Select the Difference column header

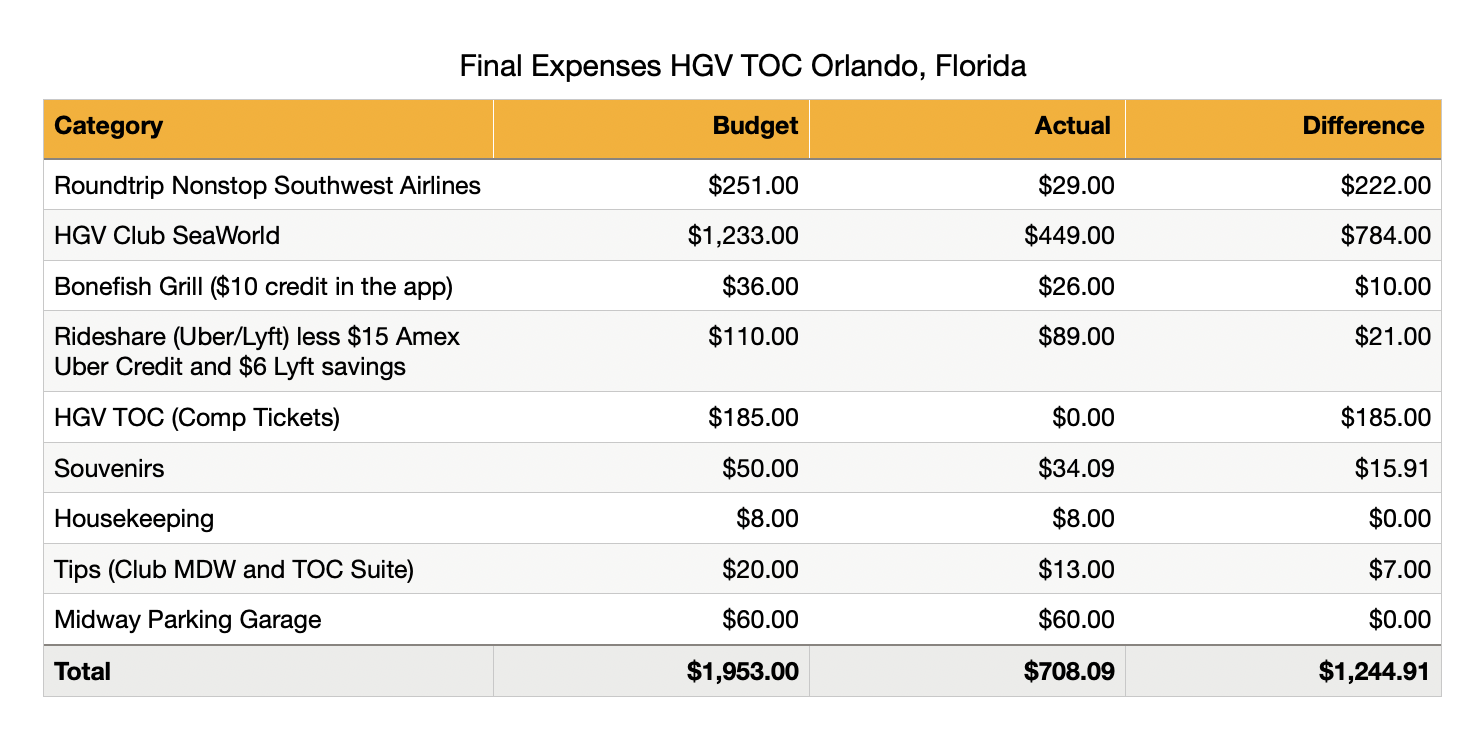(1363, 126)
